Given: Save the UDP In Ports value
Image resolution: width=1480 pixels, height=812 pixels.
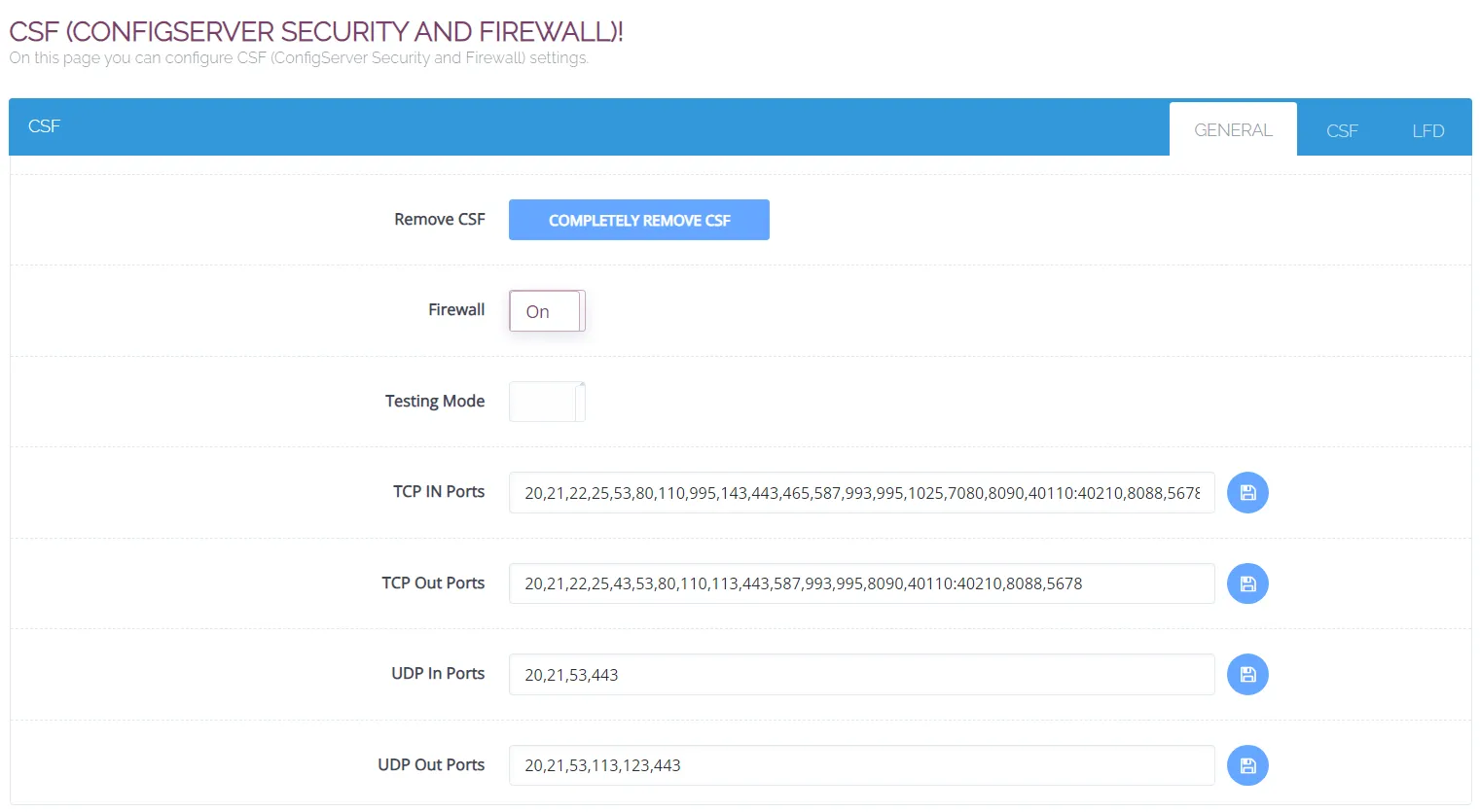Looking at the screenshot, I should [x=1247, y=675].
